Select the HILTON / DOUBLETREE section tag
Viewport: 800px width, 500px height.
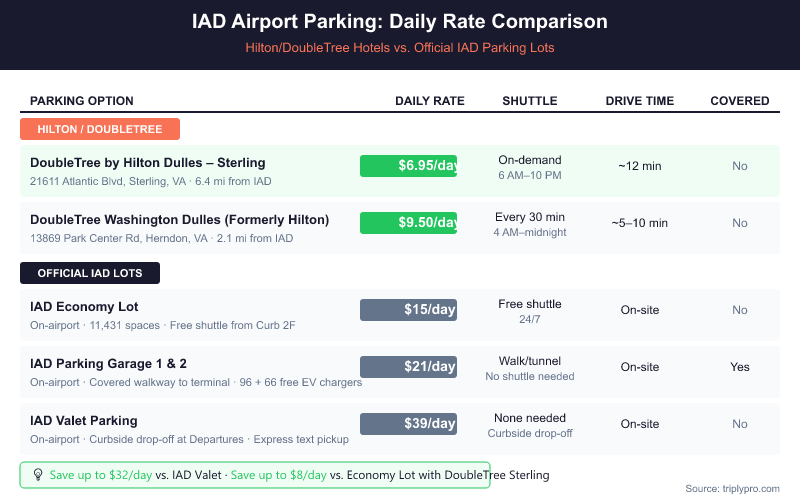[x=99, y=129]
